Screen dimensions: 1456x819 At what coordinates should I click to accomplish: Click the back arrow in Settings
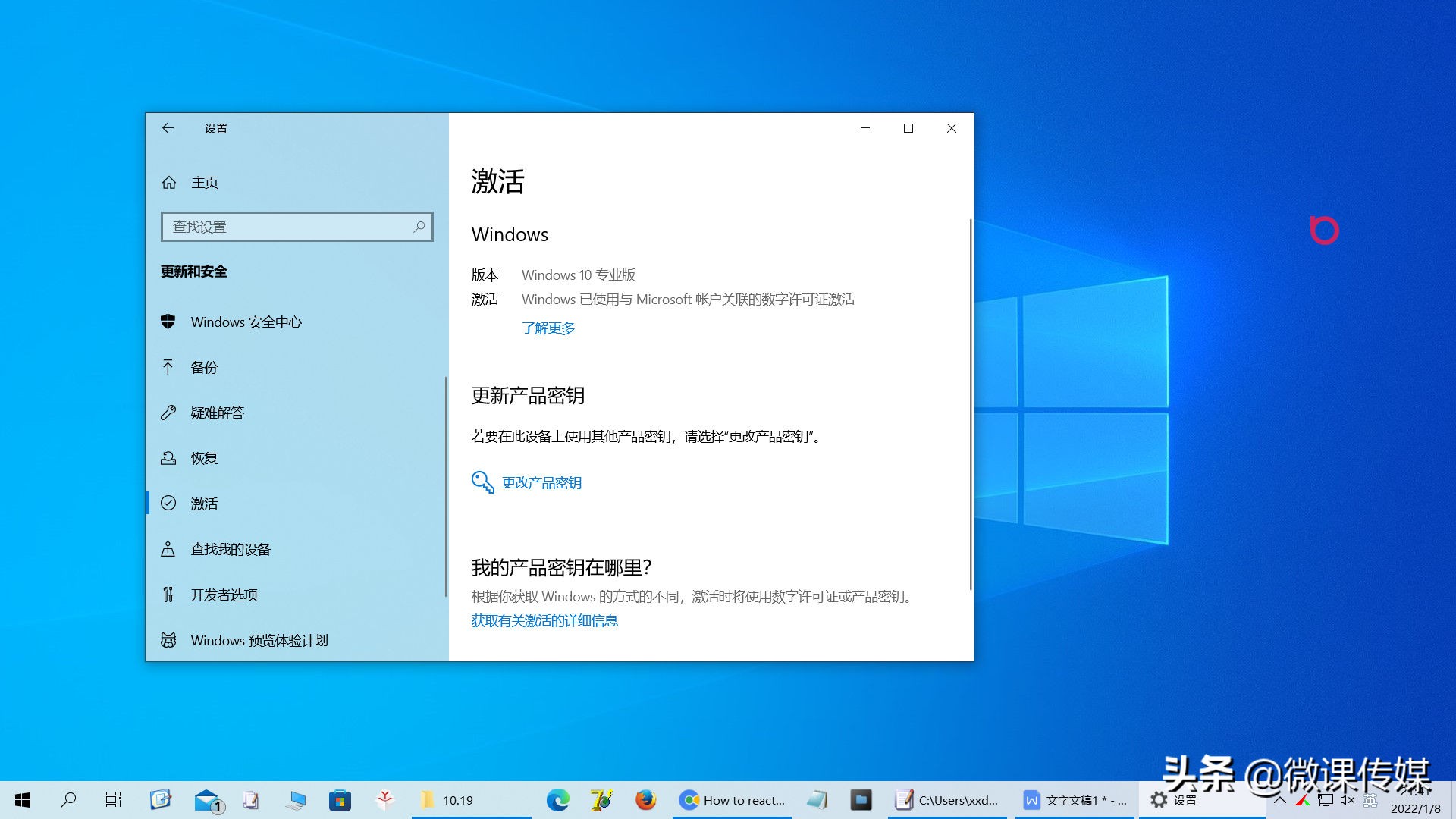point(168,128)
